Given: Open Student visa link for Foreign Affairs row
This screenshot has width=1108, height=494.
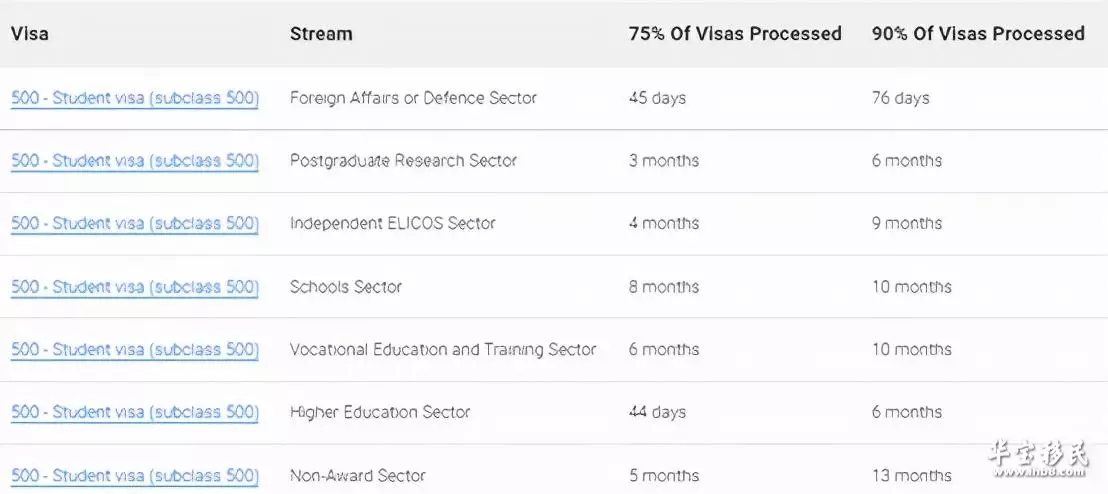Looking at the screenshot, I should (135, 98).
